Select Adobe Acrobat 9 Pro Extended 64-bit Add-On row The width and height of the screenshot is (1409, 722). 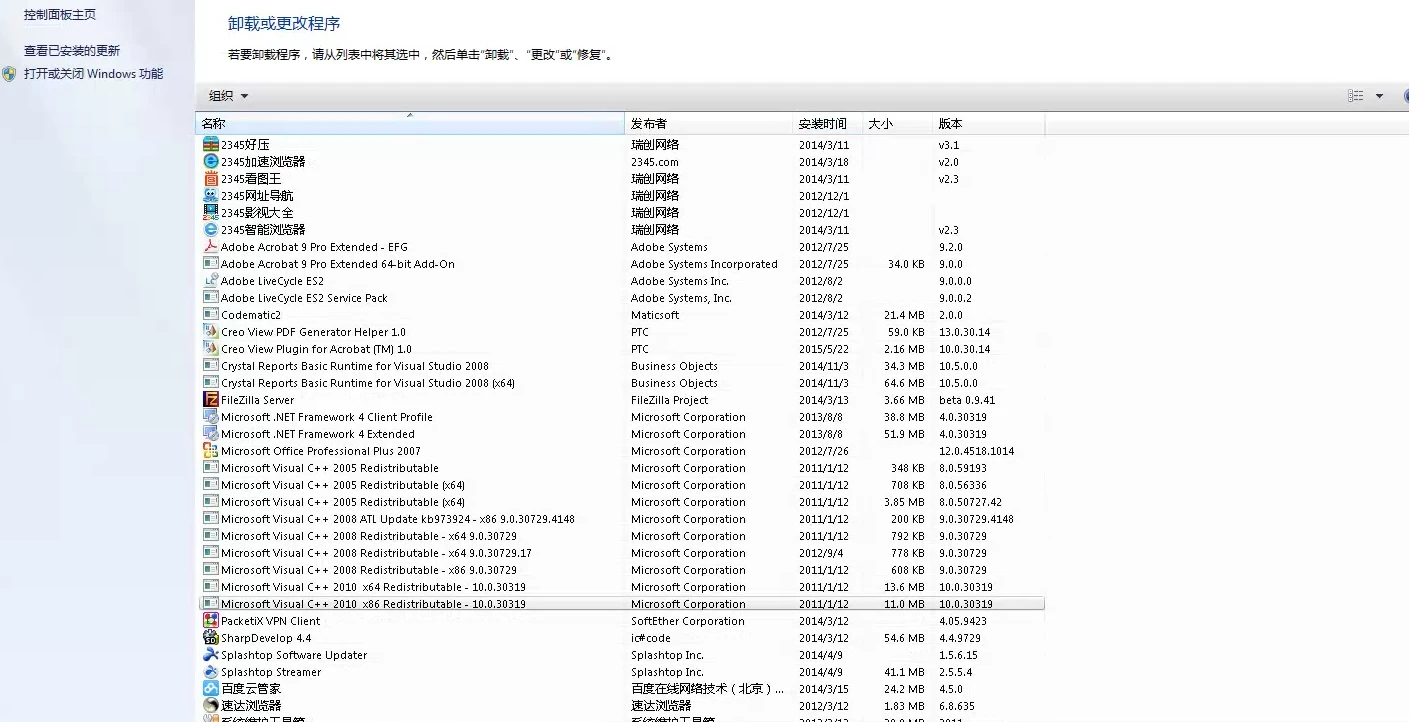(x=620, y=264)
